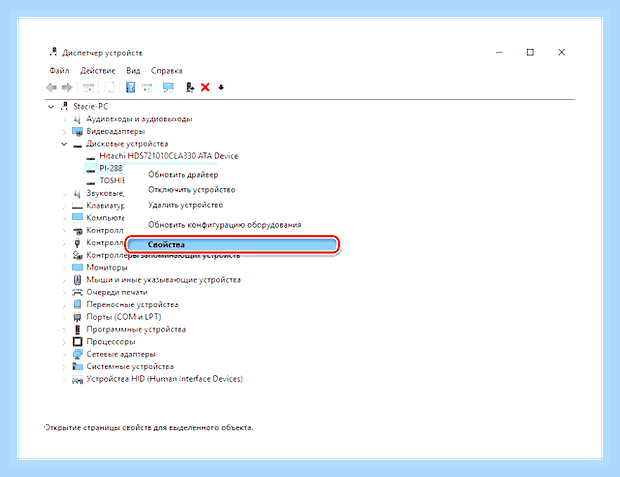This screenshot has width=620, height=477.
Task: Select the Переносные устройства category label
Action: tap(132, 305)
